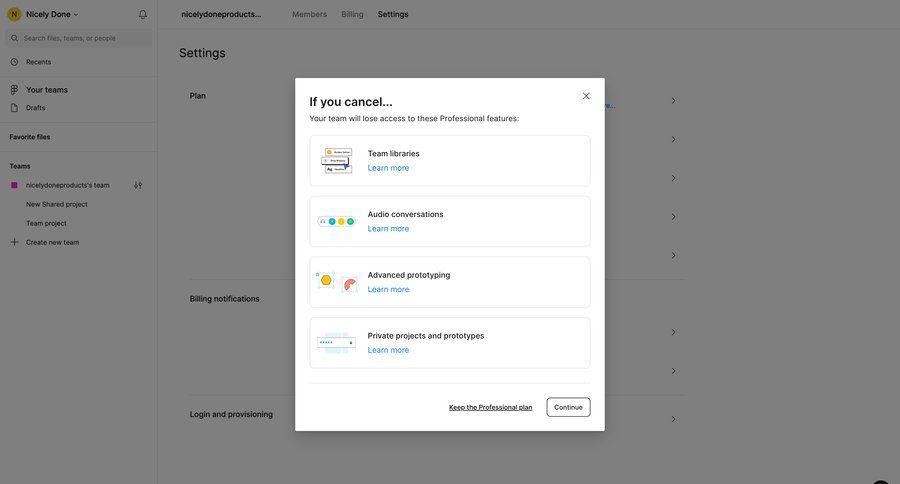This screenshot has width=900, height=484.
Task: Expand the Nicely Done account dropdown
Action: click(x=76, y=14)
